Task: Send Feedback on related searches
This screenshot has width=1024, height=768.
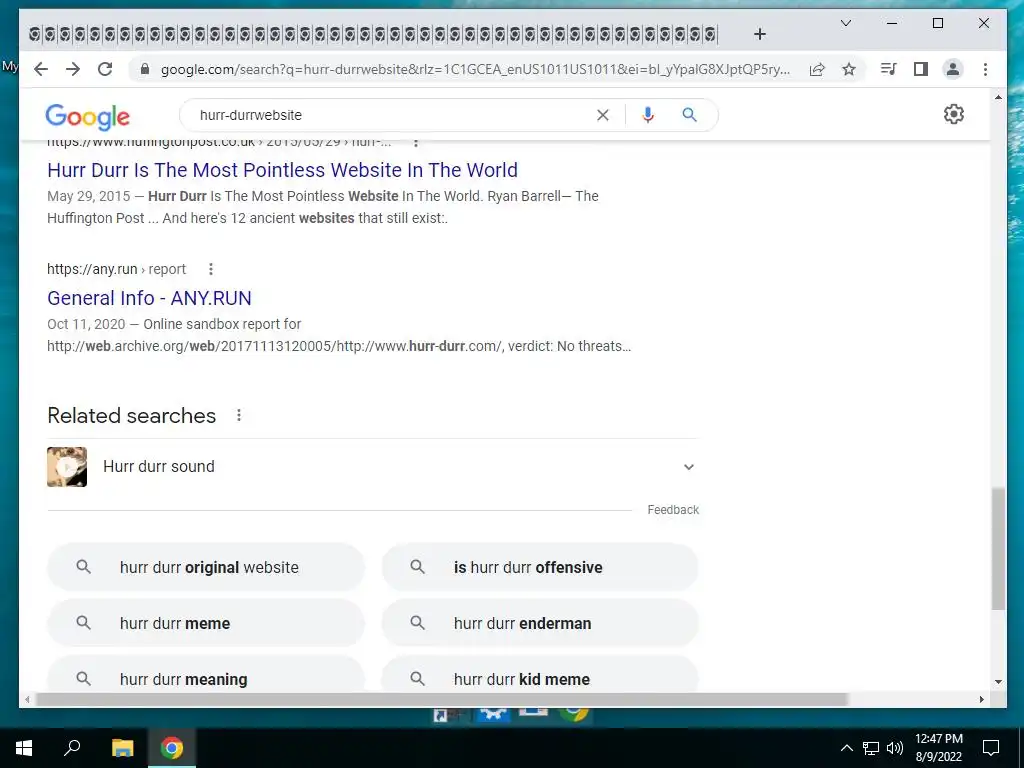Action: [x=673, y=510]
